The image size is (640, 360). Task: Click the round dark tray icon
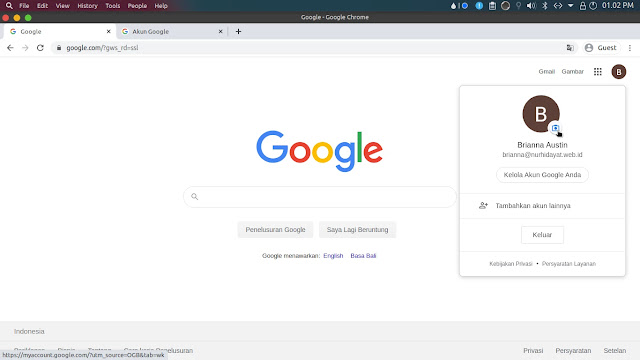[x=505, y=6]
